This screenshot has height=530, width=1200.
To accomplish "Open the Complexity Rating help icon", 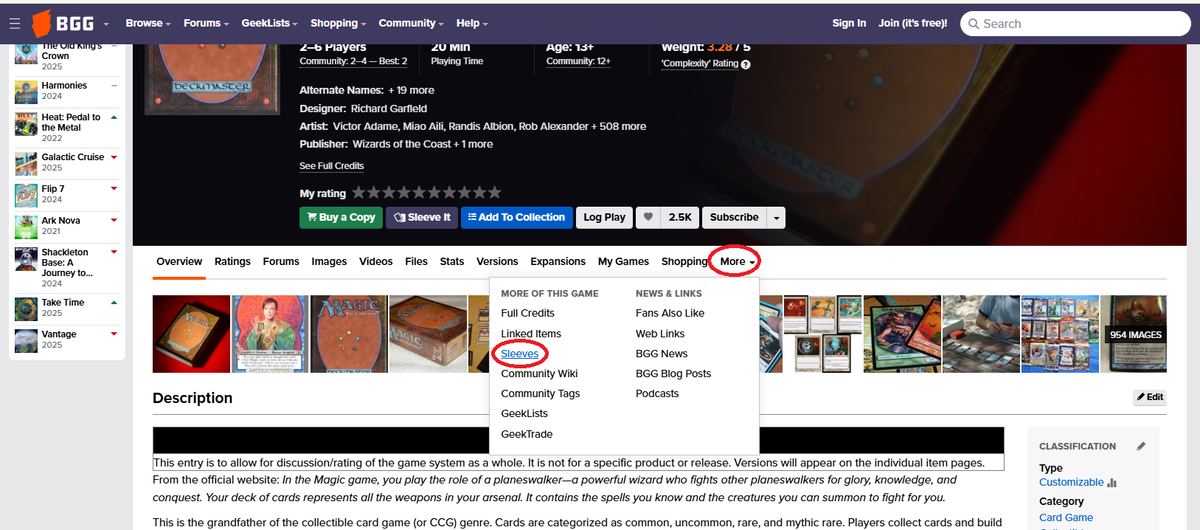I will [x=746, y=64].
